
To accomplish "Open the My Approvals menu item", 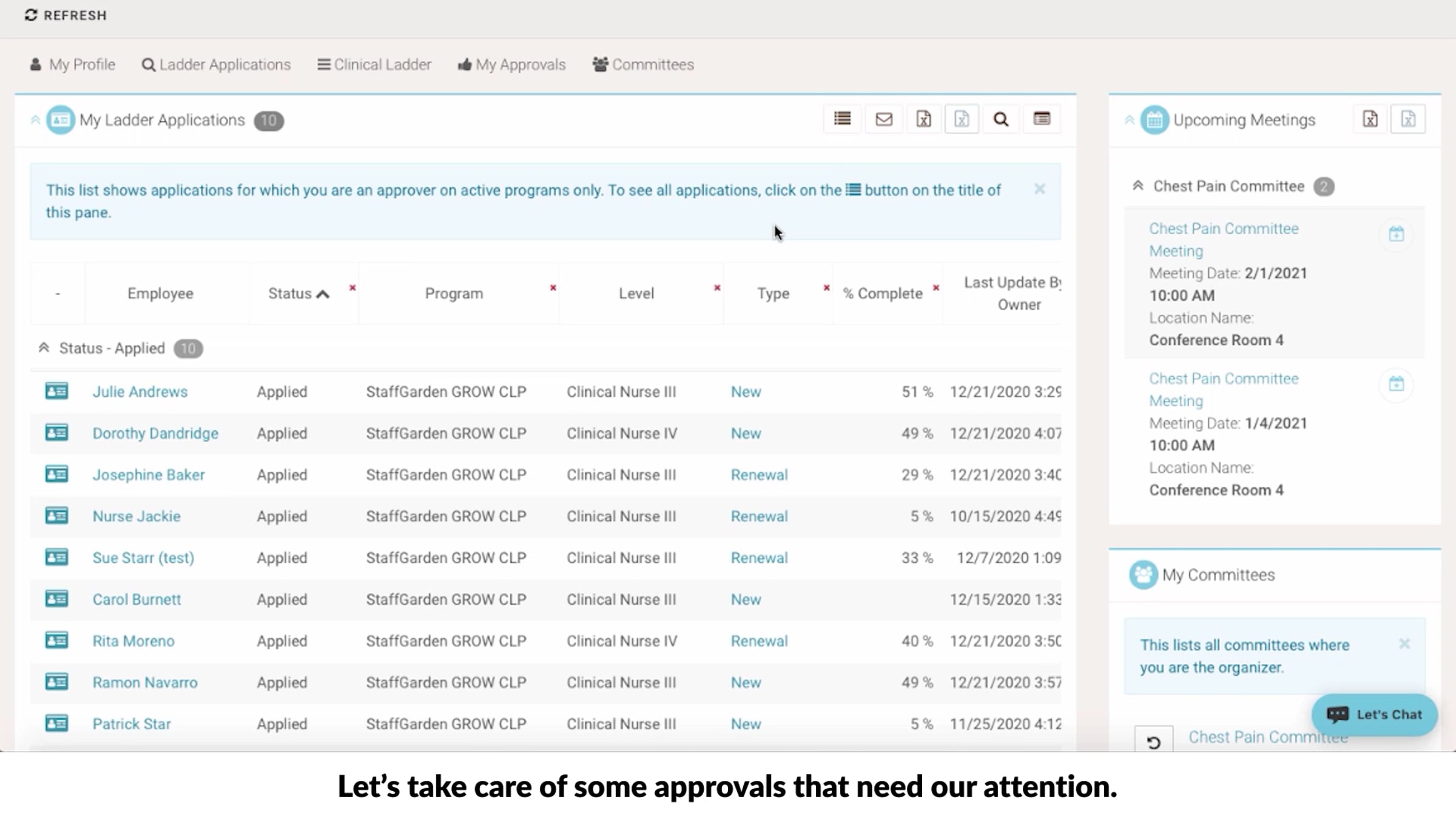I will 511,64.
